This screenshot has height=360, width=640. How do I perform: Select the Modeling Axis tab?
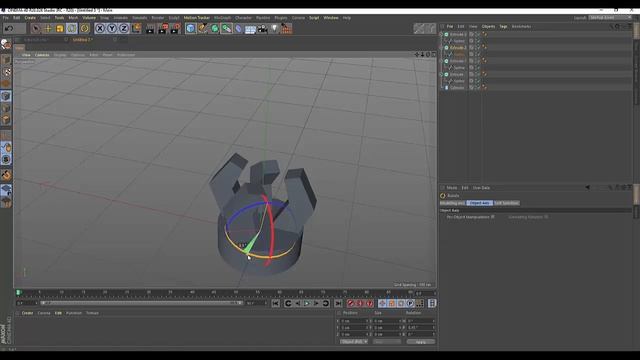pyautogui.click(x=452, y=203)
